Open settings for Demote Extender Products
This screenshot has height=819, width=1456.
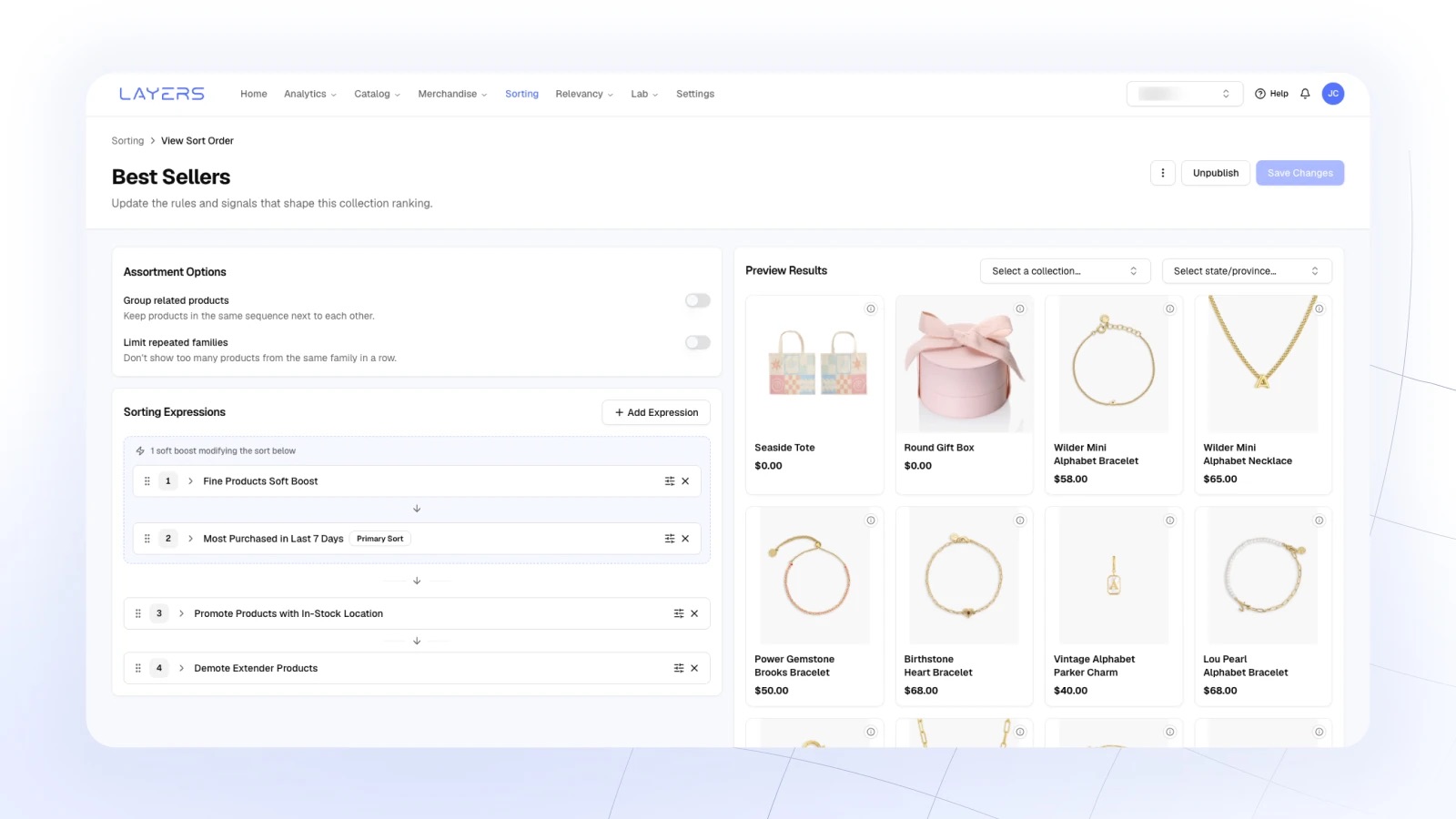(x=679, y=668)
